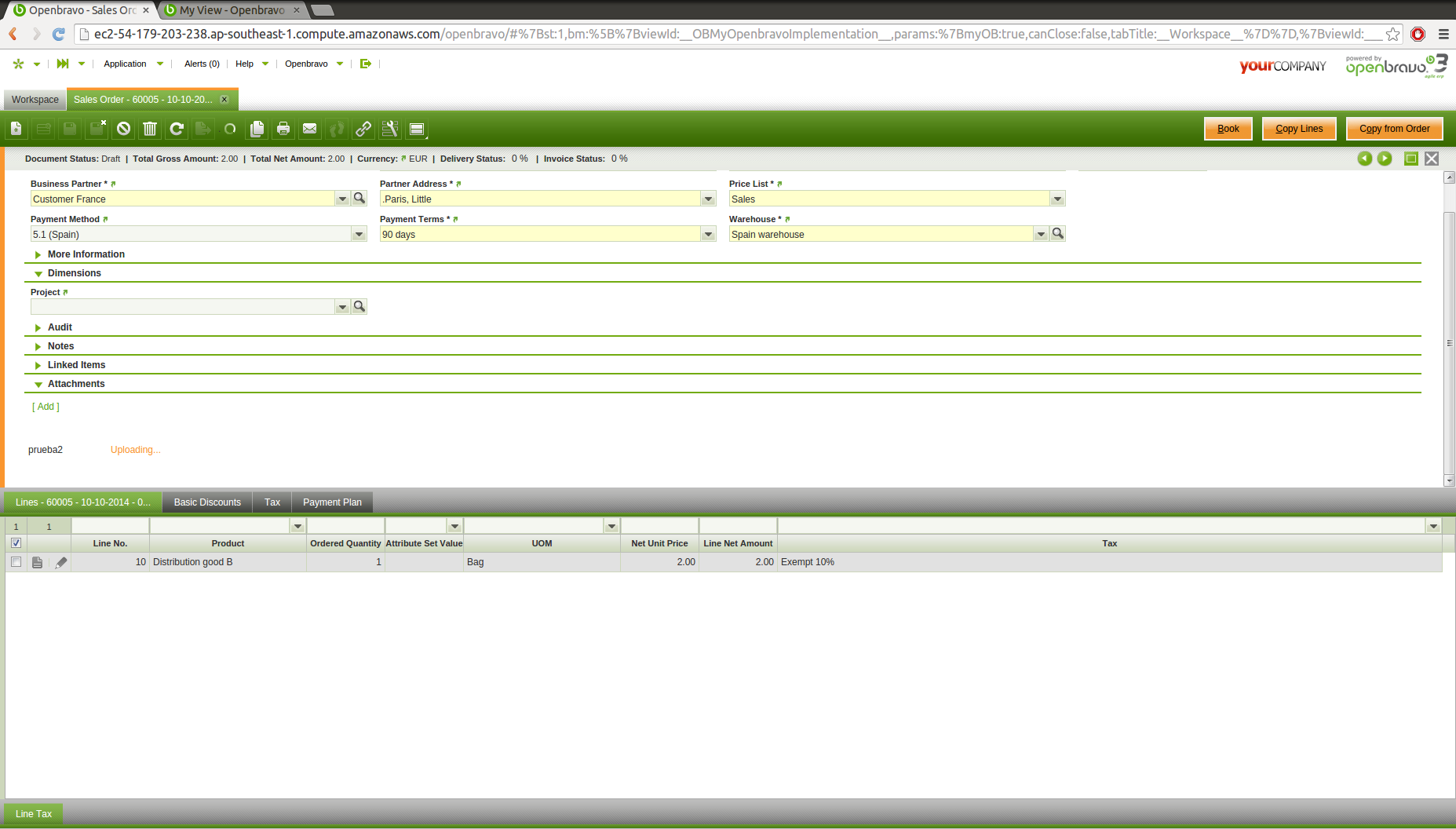Open the Payment Terms dropdown
The width and height of the screenshot is (1456, 829).
[708, 235]
